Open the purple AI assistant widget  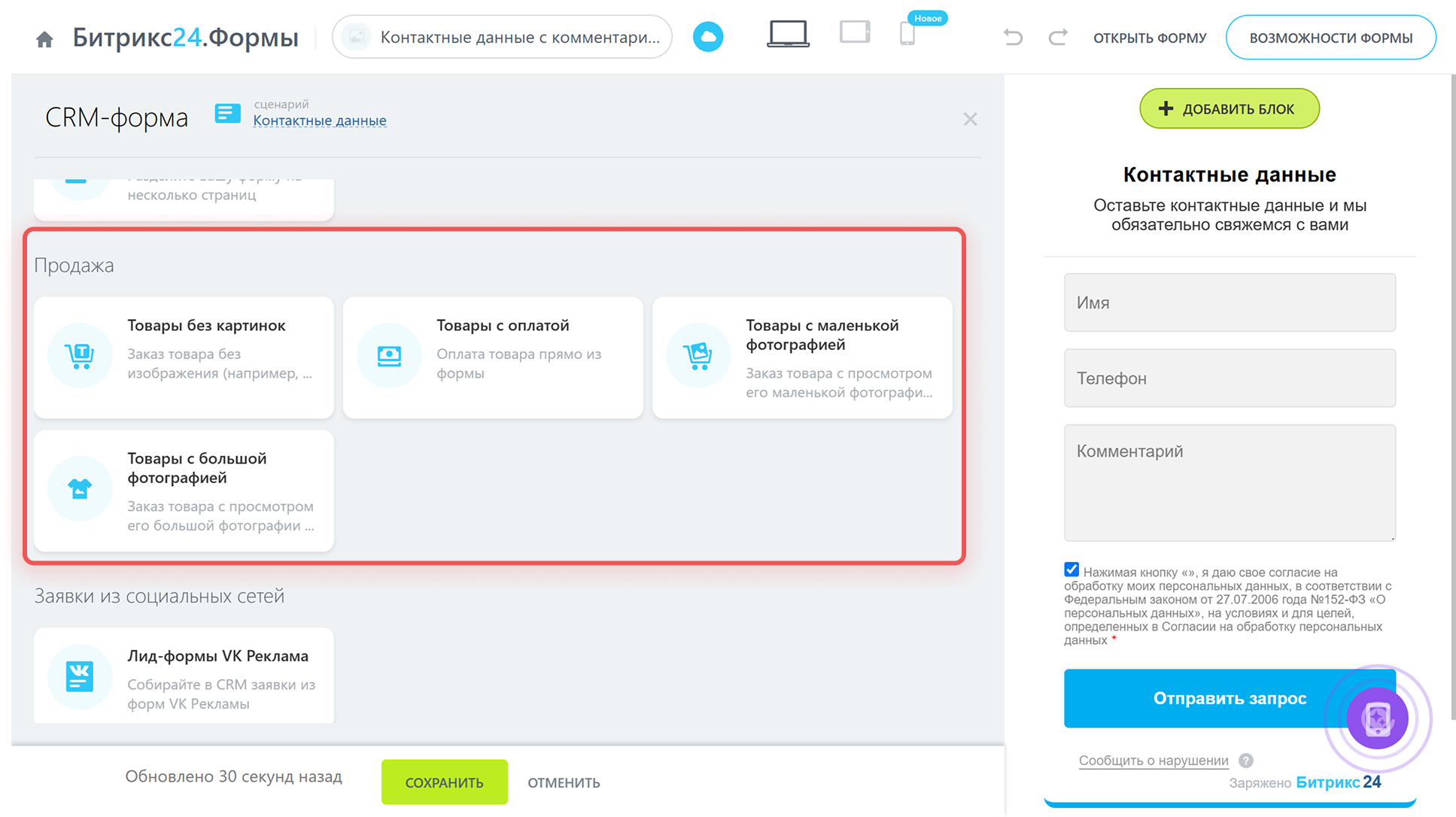[x=1377, y=718]
